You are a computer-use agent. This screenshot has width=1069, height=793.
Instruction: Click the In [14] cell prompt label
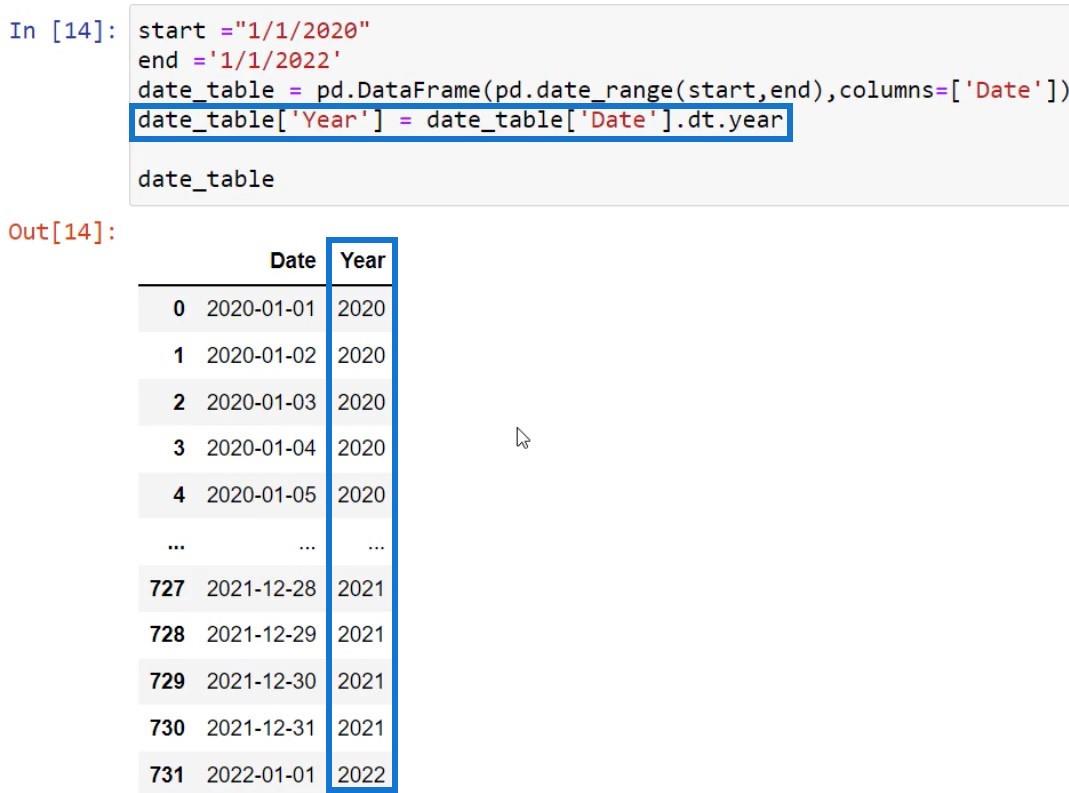tap(63, 31)
